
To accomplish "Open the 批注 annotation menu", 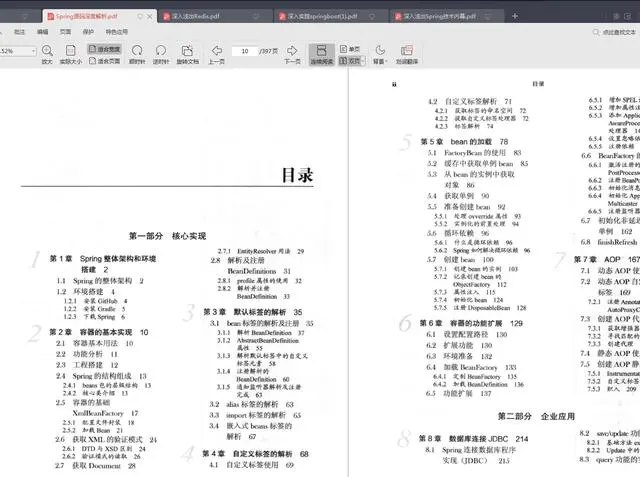I will point(20,32).
